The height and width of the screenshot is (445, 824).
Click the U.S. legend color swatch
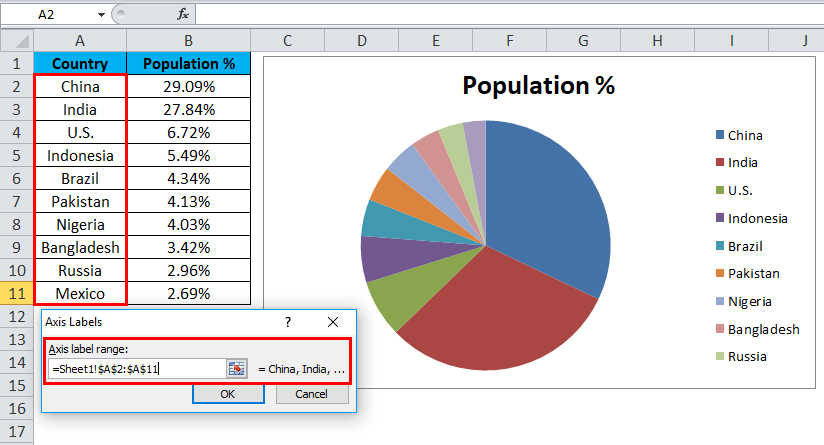coord(720,190)
